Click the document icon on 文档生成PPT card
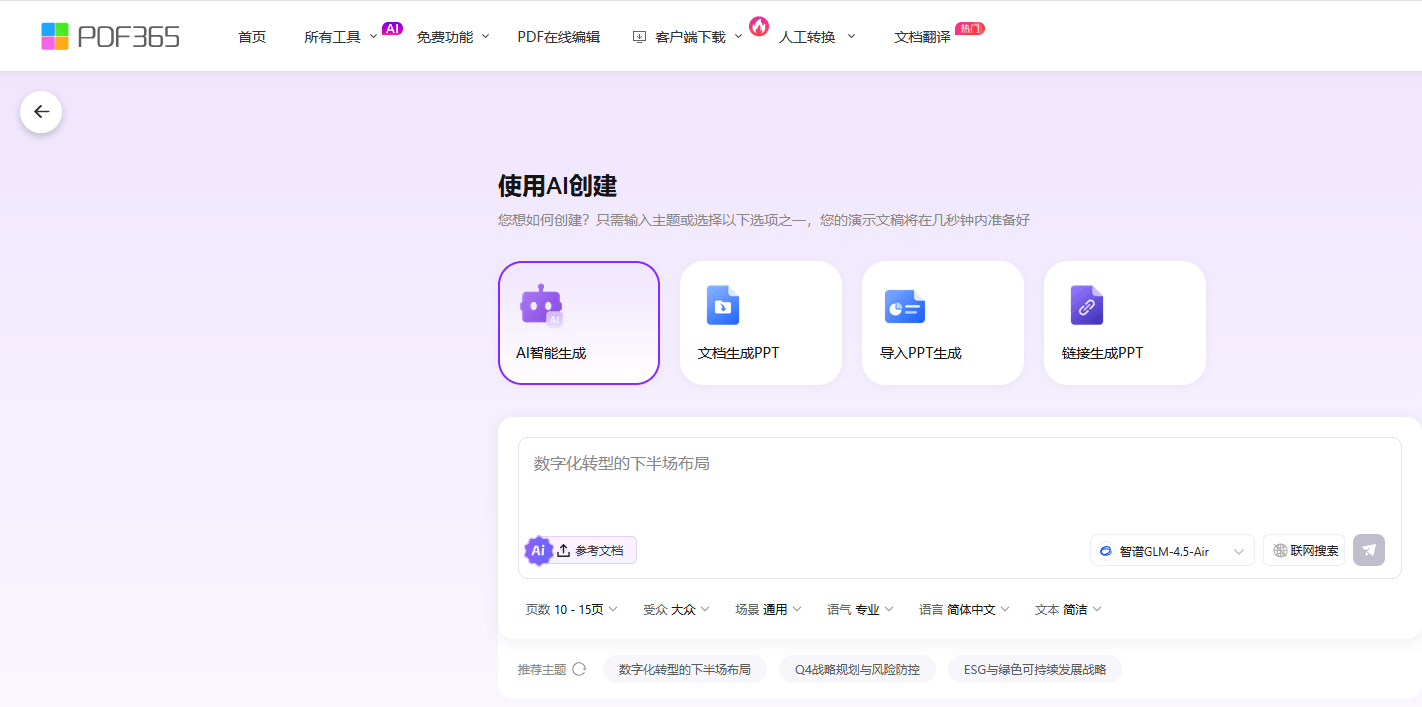The width and height of the screenshot is (1422, 707). tap(723, 305)
